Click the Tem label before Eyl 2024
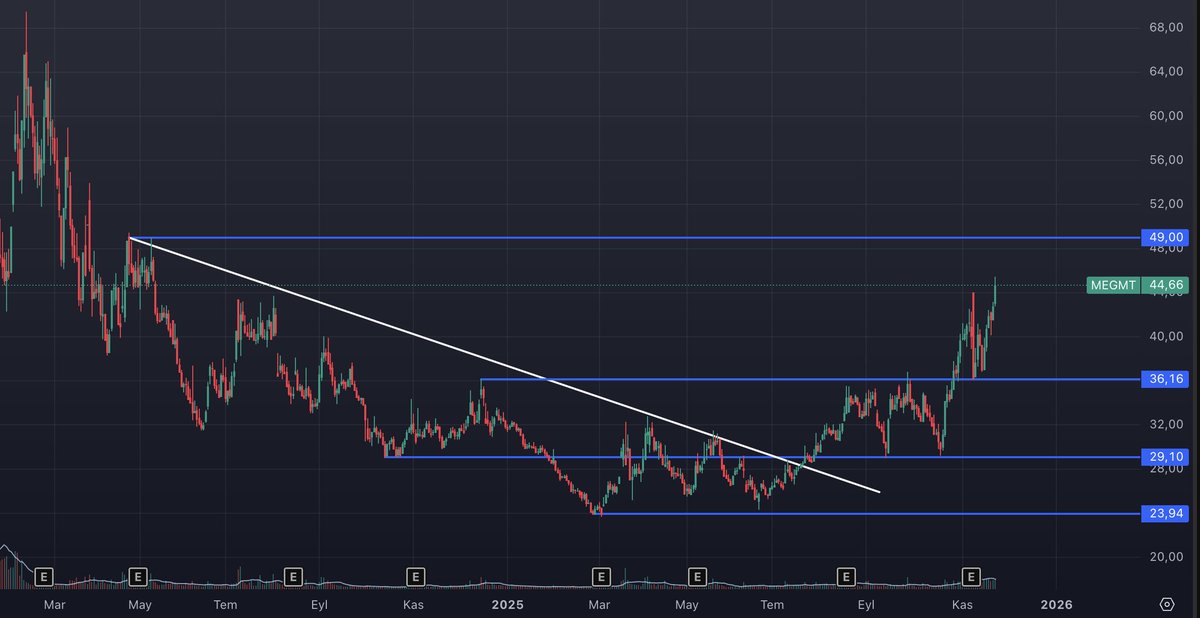Image resolution: width=1200 pixels, height=618 pixels. pyautogui.click(x=226, y=604)
